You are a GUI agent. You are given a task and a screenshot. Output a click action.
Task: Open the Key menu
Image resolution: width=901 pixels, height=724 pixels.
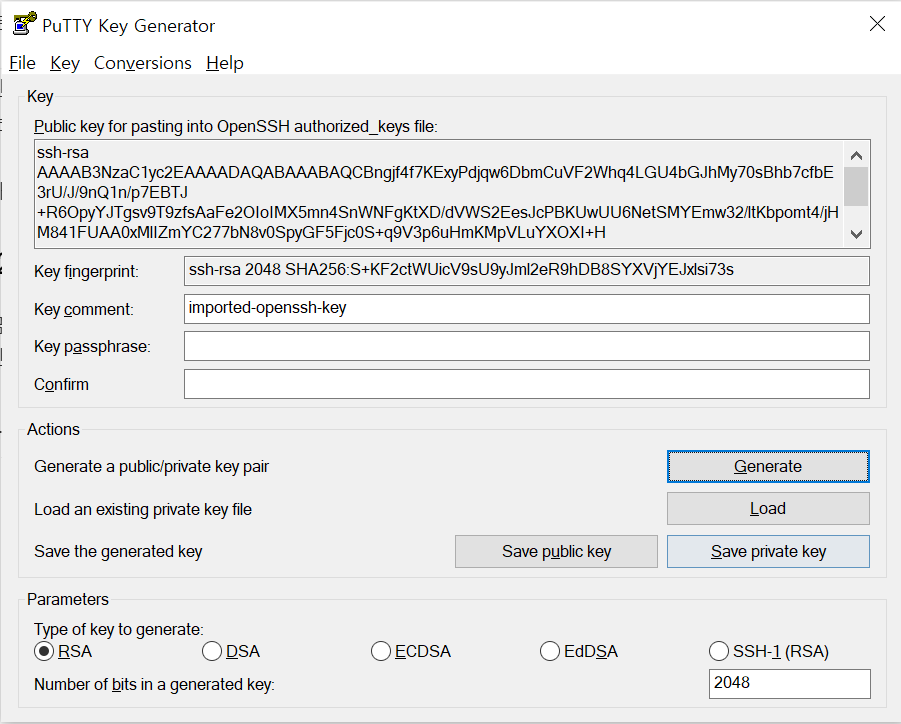65,63
